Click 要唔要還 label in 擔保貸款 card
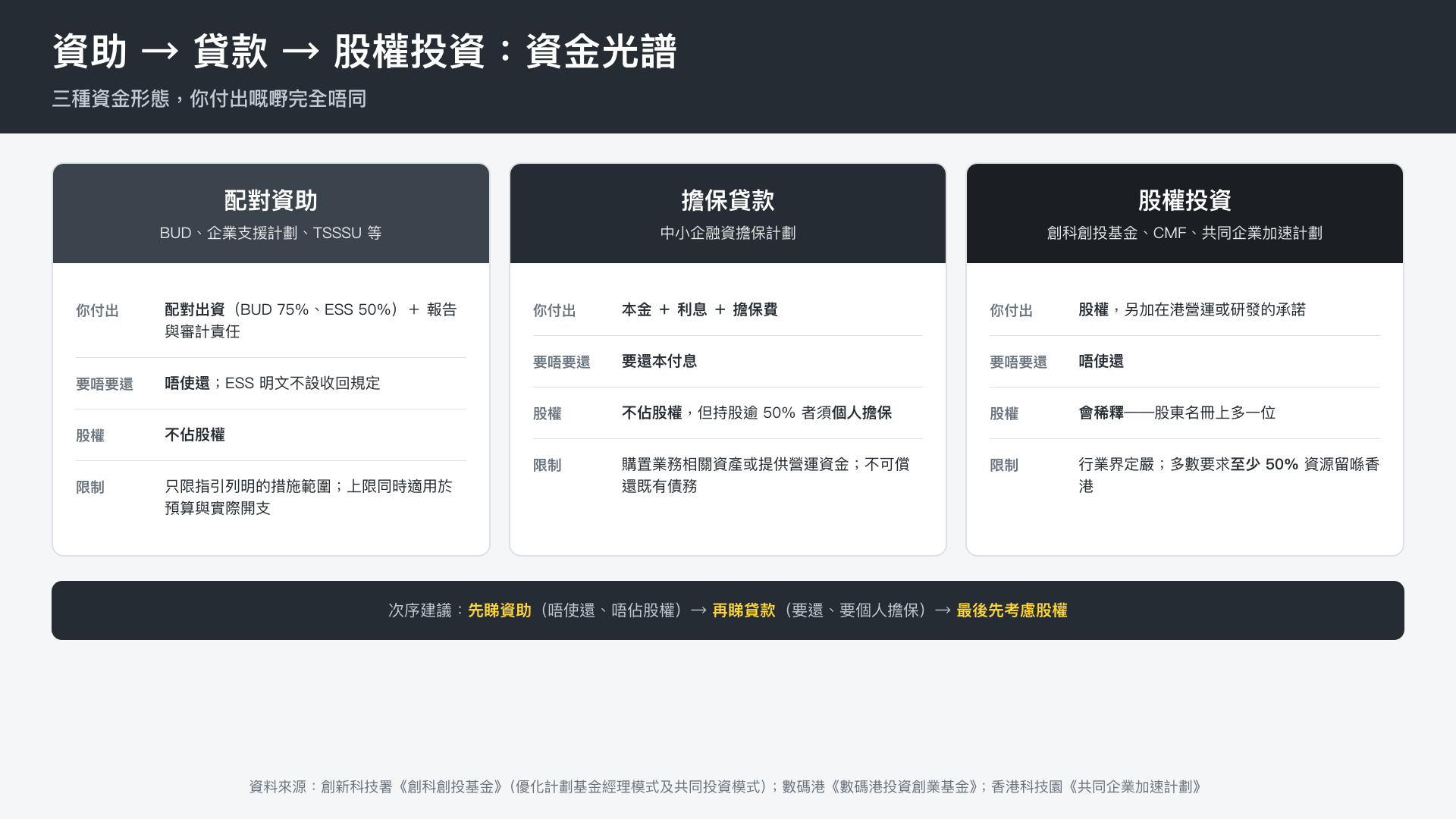 (x=562, y=362)
